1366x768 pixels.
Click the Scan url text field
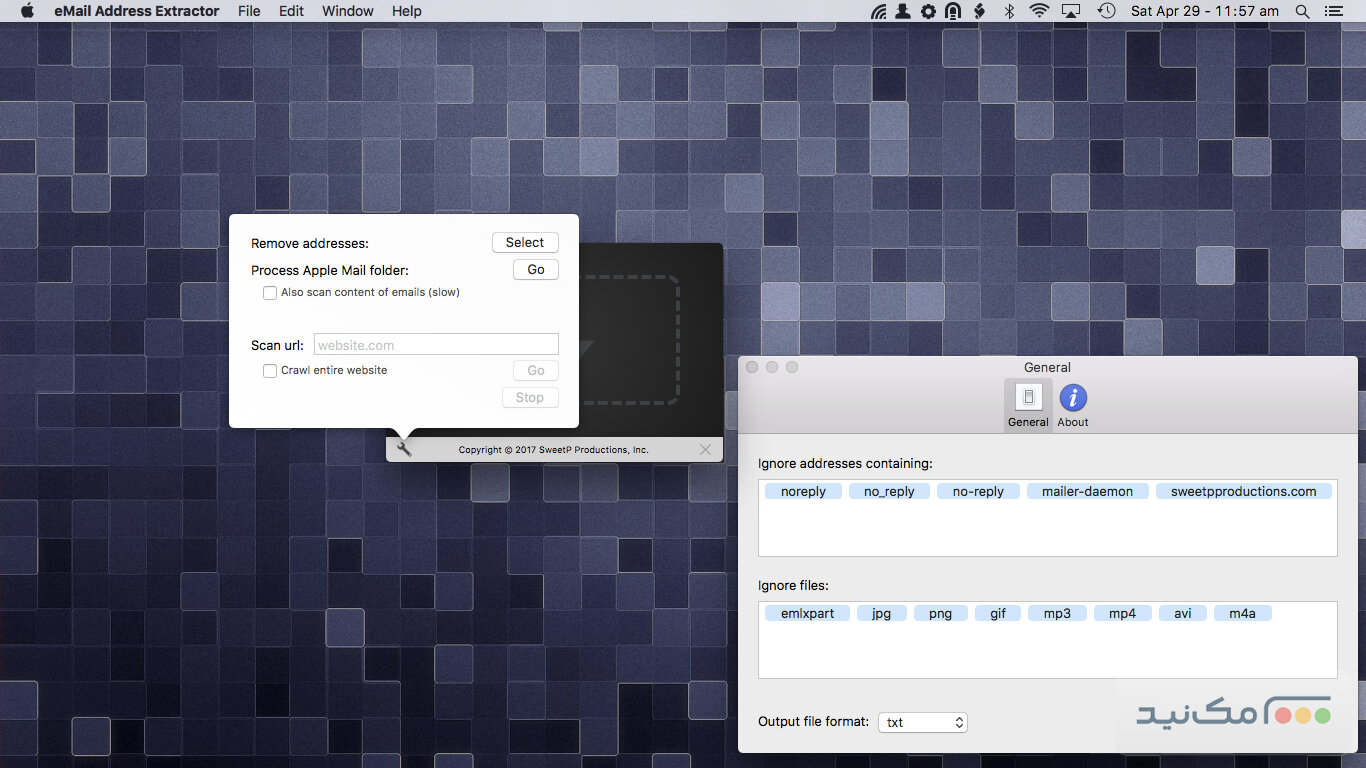pyautogui.click(x=436, y=345)
